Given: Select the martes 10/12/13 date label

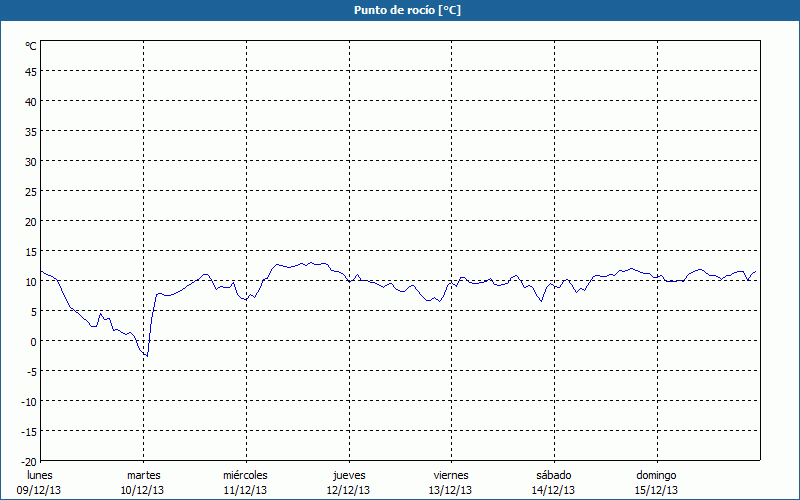Looking at the screenshot, I should tap(143, 482).
